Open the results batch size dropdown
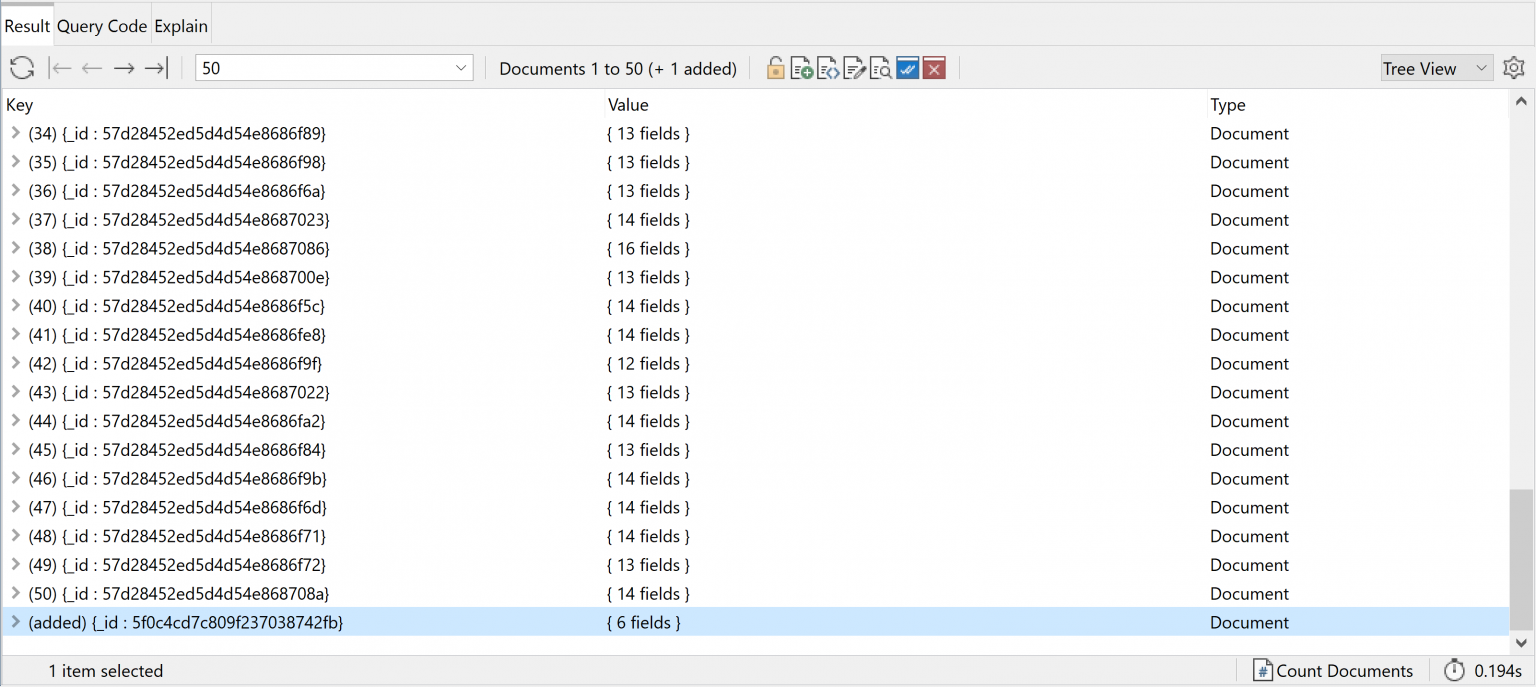1536x687 pixels. tap(459, 68)
